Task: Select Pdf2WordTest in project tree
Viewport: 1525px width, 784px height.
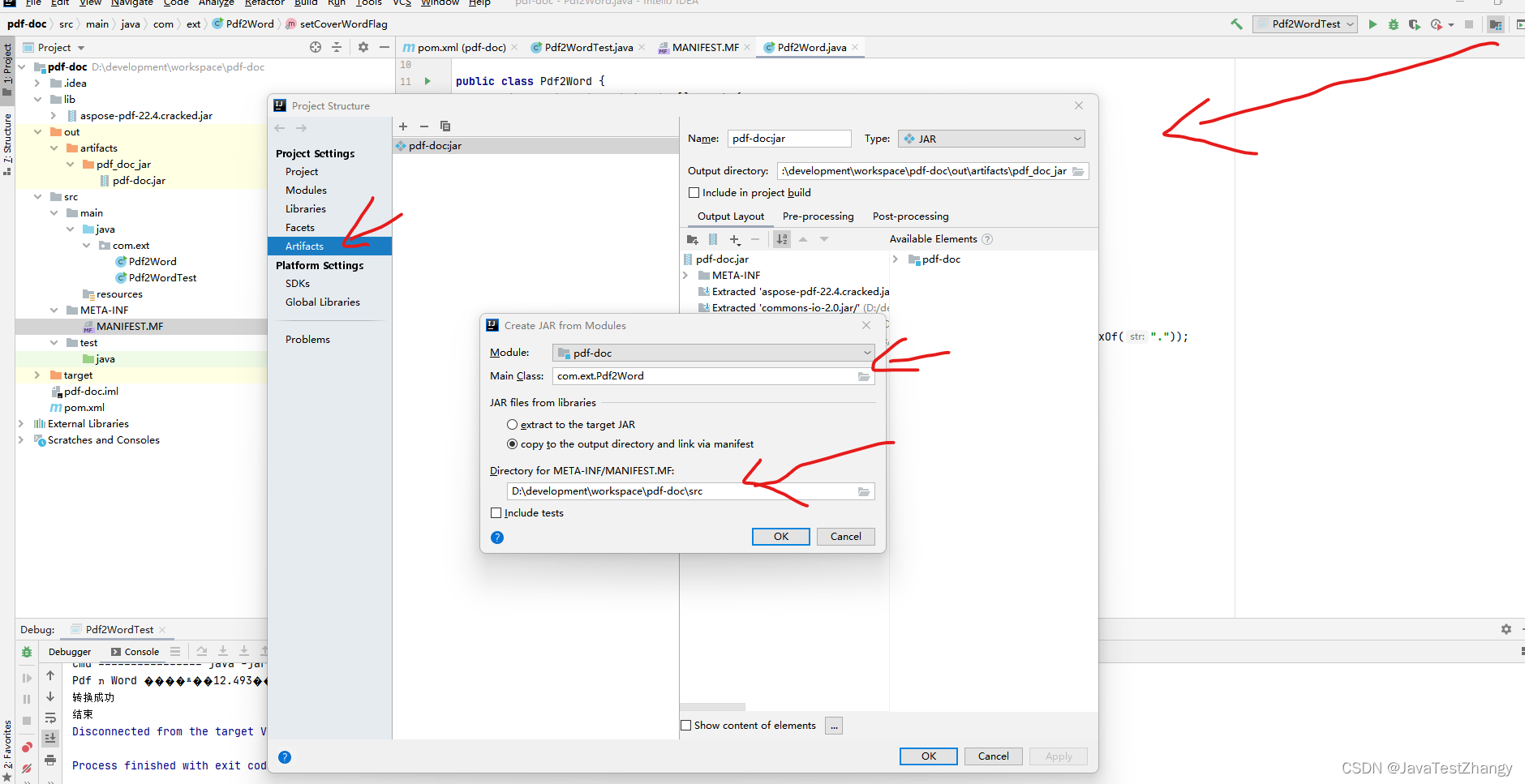Action: pos(162,278)
